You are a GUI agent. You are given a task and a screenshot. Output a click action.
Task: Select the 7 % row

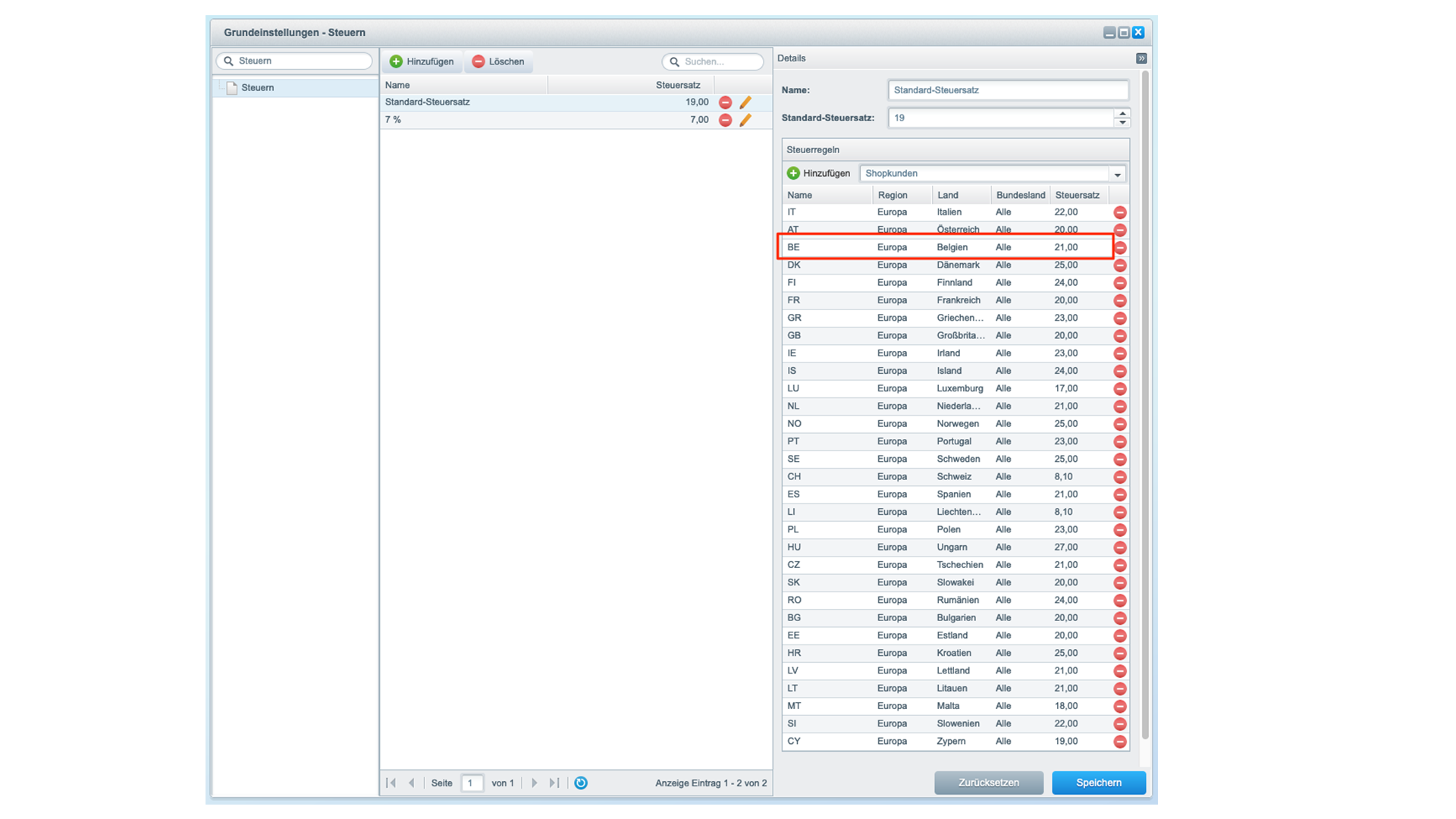pos(576,120)
